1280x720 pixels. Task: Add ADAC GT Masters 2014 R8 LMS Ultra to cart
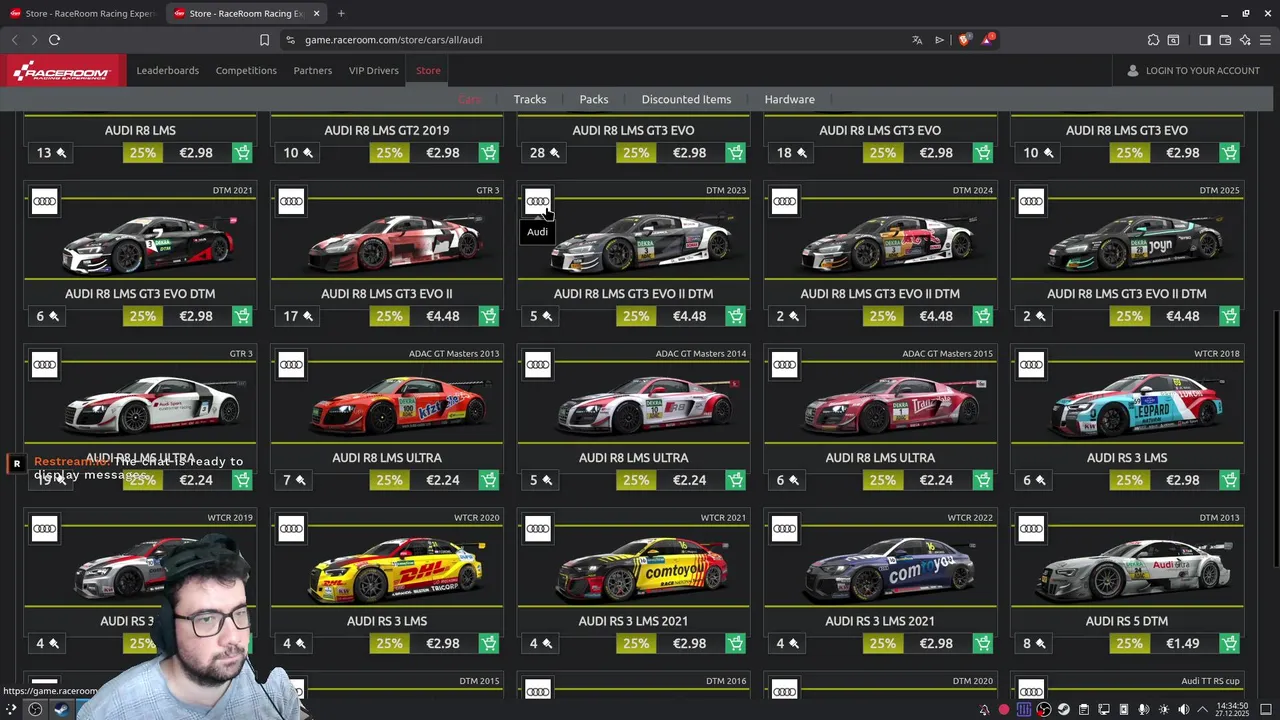tap(736, 480)
